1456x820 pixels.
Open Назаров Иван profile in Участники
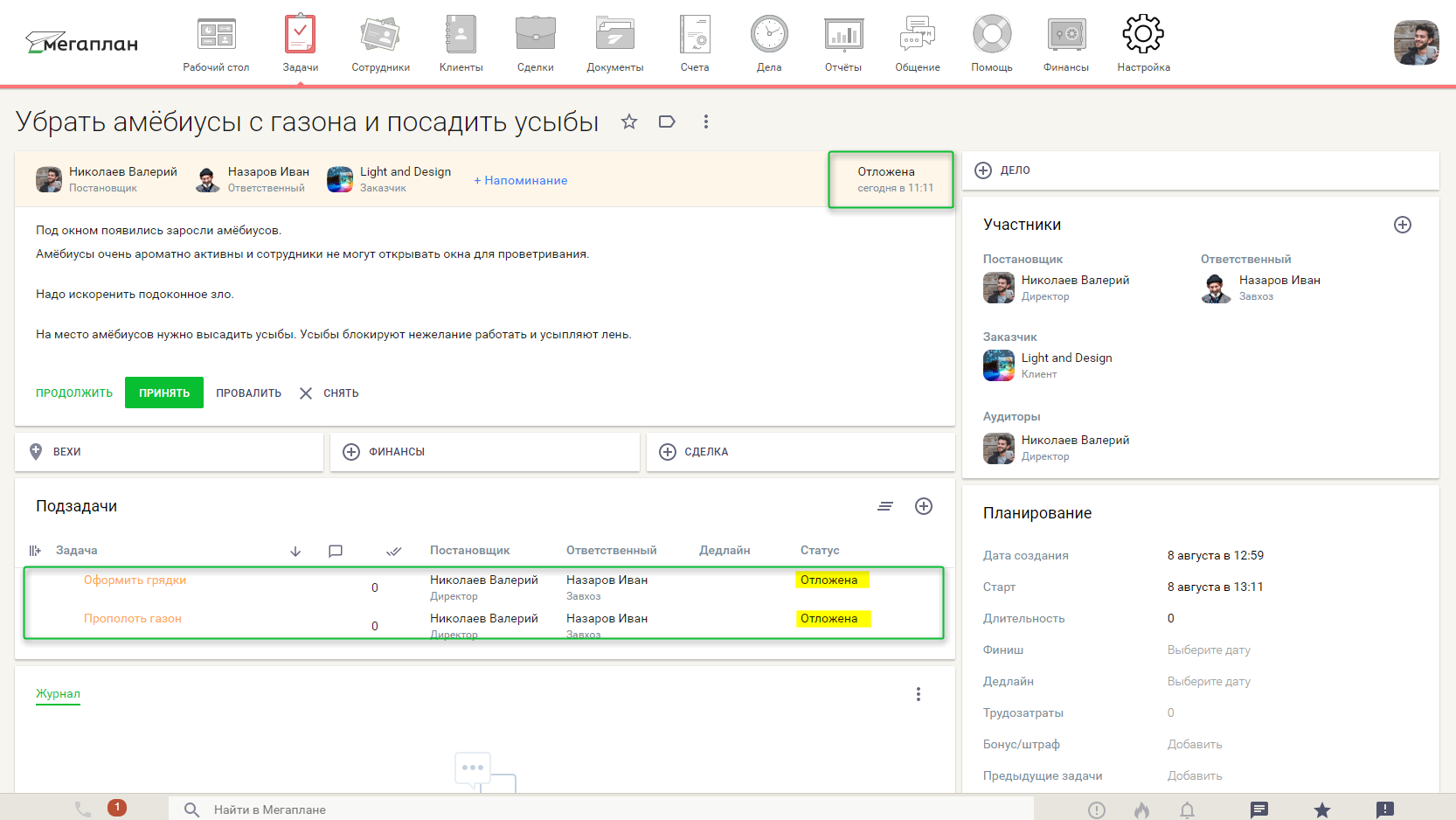tap(1279, 280)
